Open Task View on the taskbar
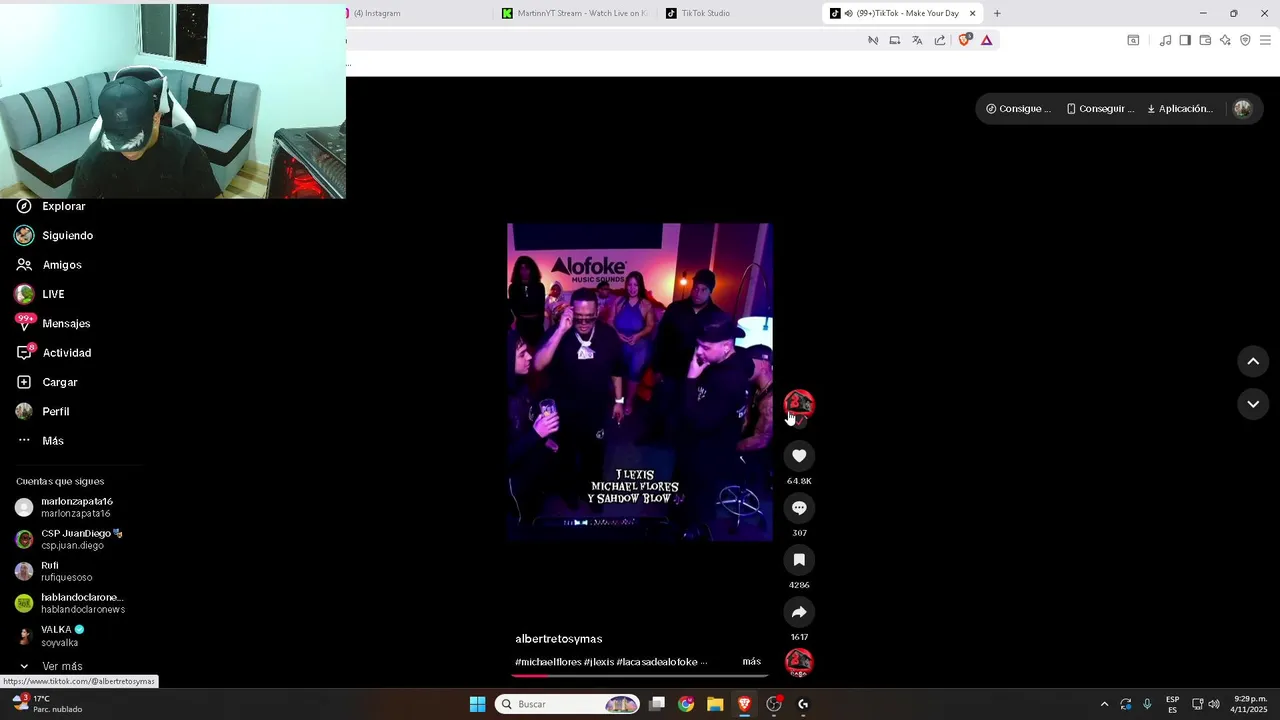The height and width of the screenshot is (720, 1280). pos(657,704)
